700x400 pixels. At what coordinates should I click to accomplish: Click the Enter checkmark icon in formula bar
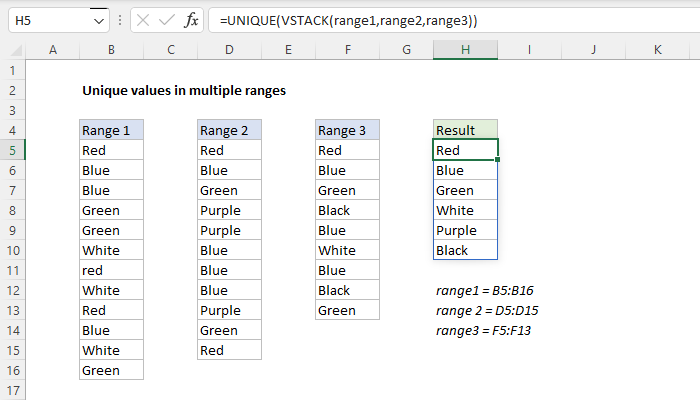coord(164,21)
